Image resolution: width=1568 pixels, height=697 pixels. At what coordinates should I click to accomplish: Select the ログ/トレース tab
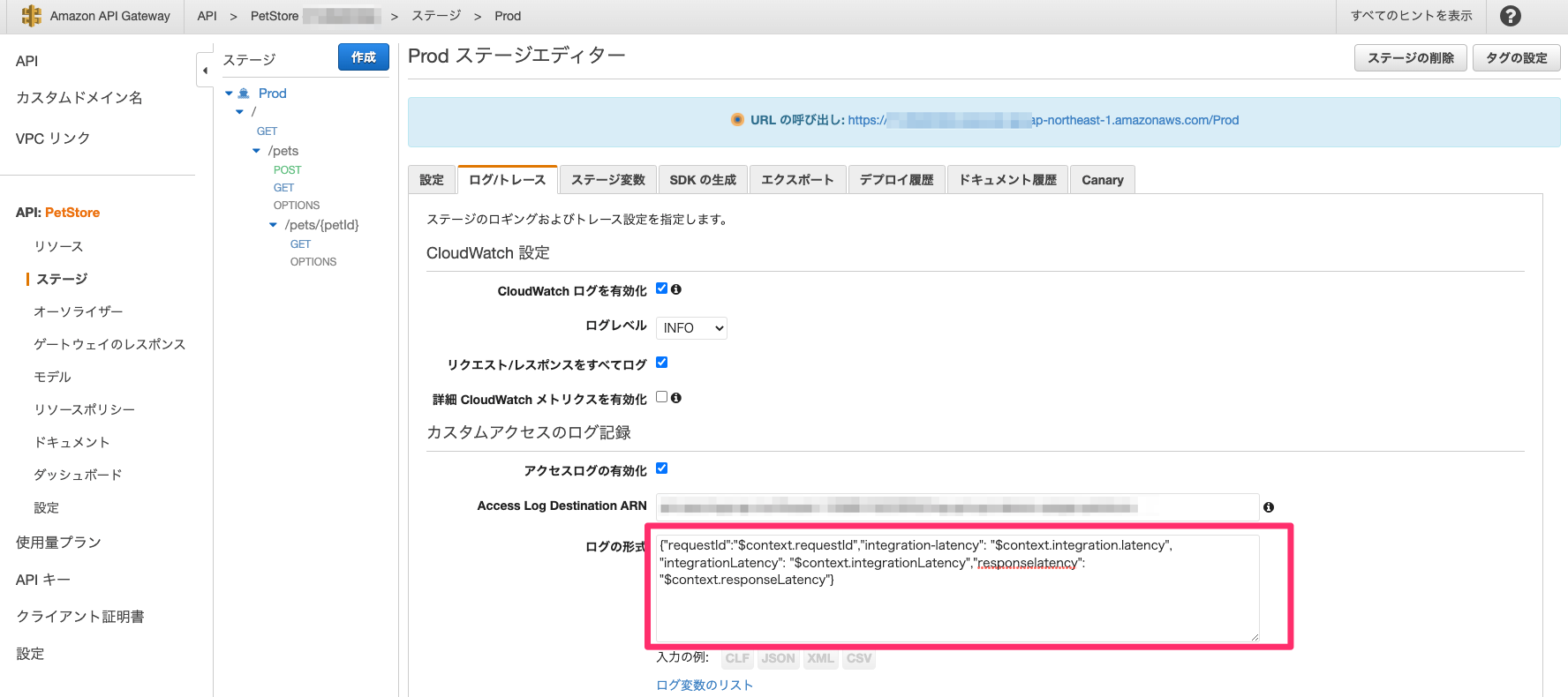click(x=507, y=180)
